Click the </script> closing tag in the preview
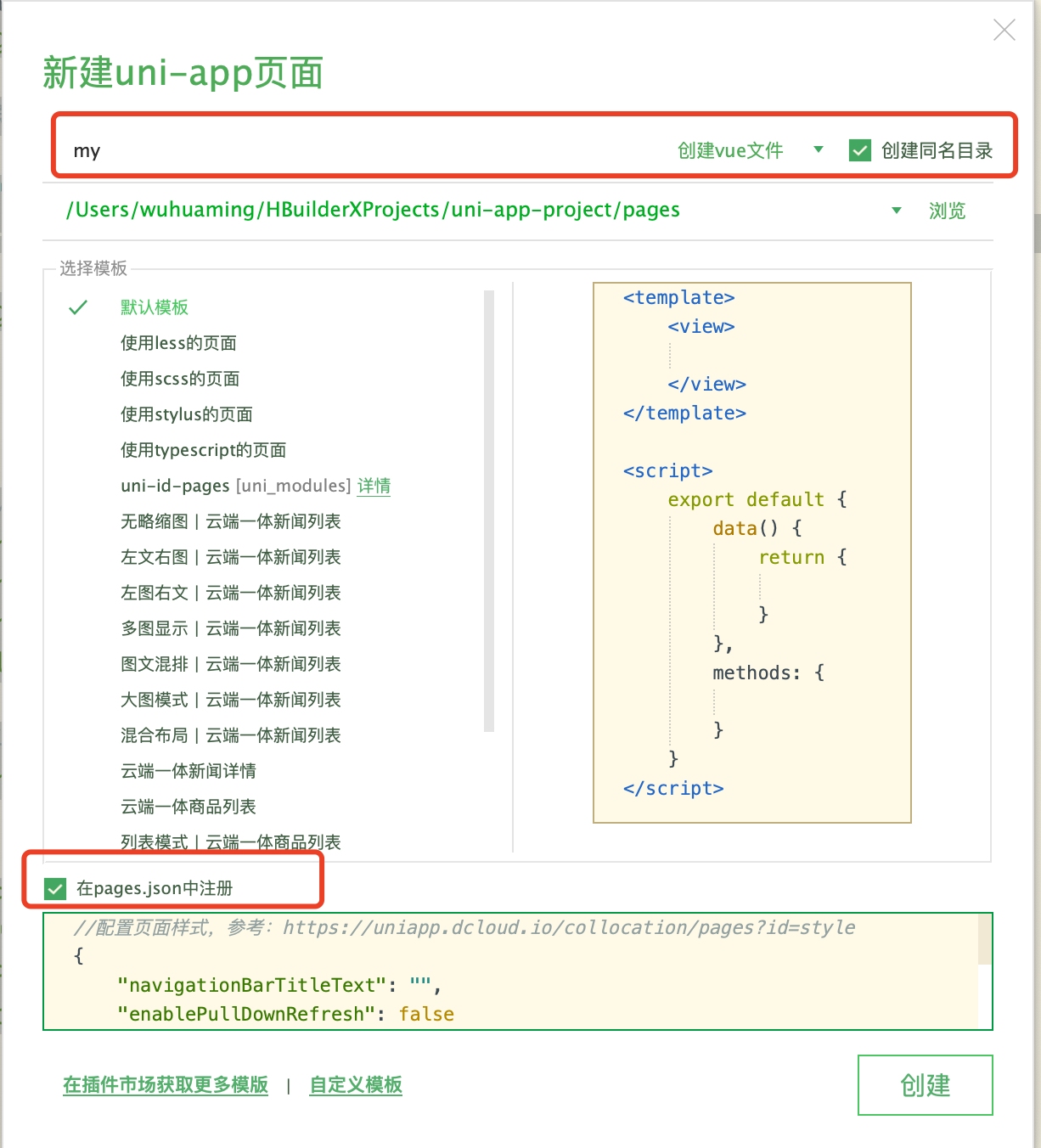The height and width of the screenshot is (1148, 1041). click(x=673, y=788)
